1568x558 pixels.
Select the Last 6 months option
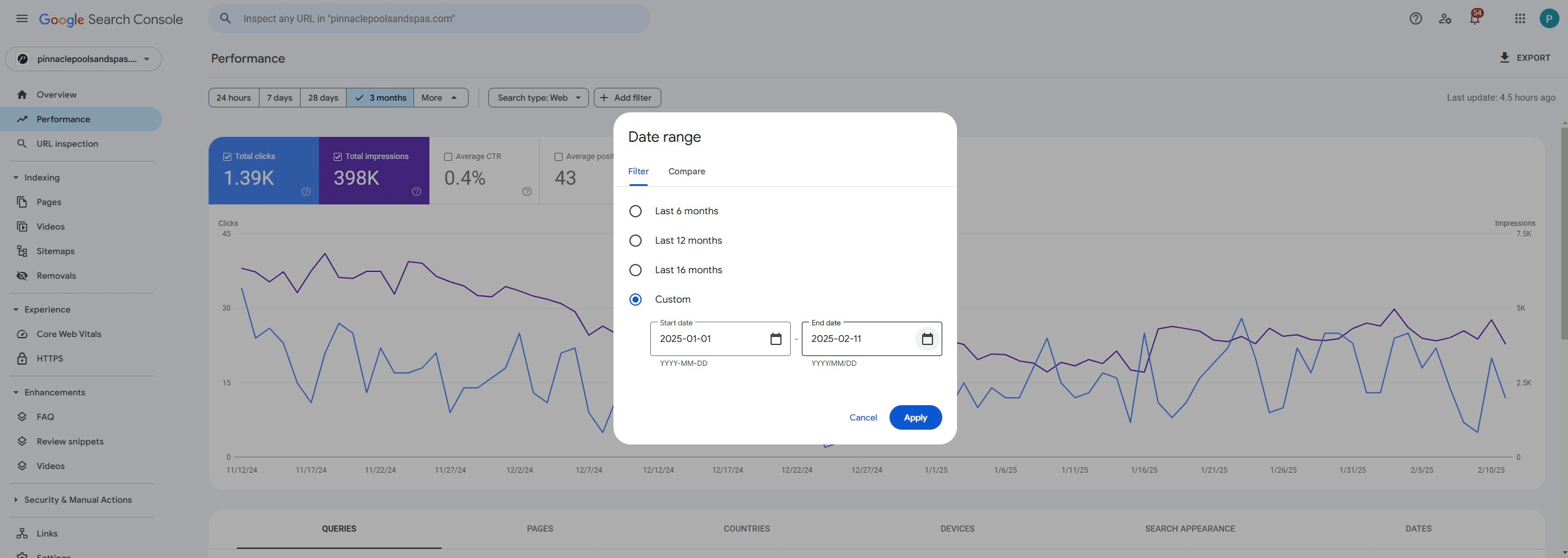[636, 211]
